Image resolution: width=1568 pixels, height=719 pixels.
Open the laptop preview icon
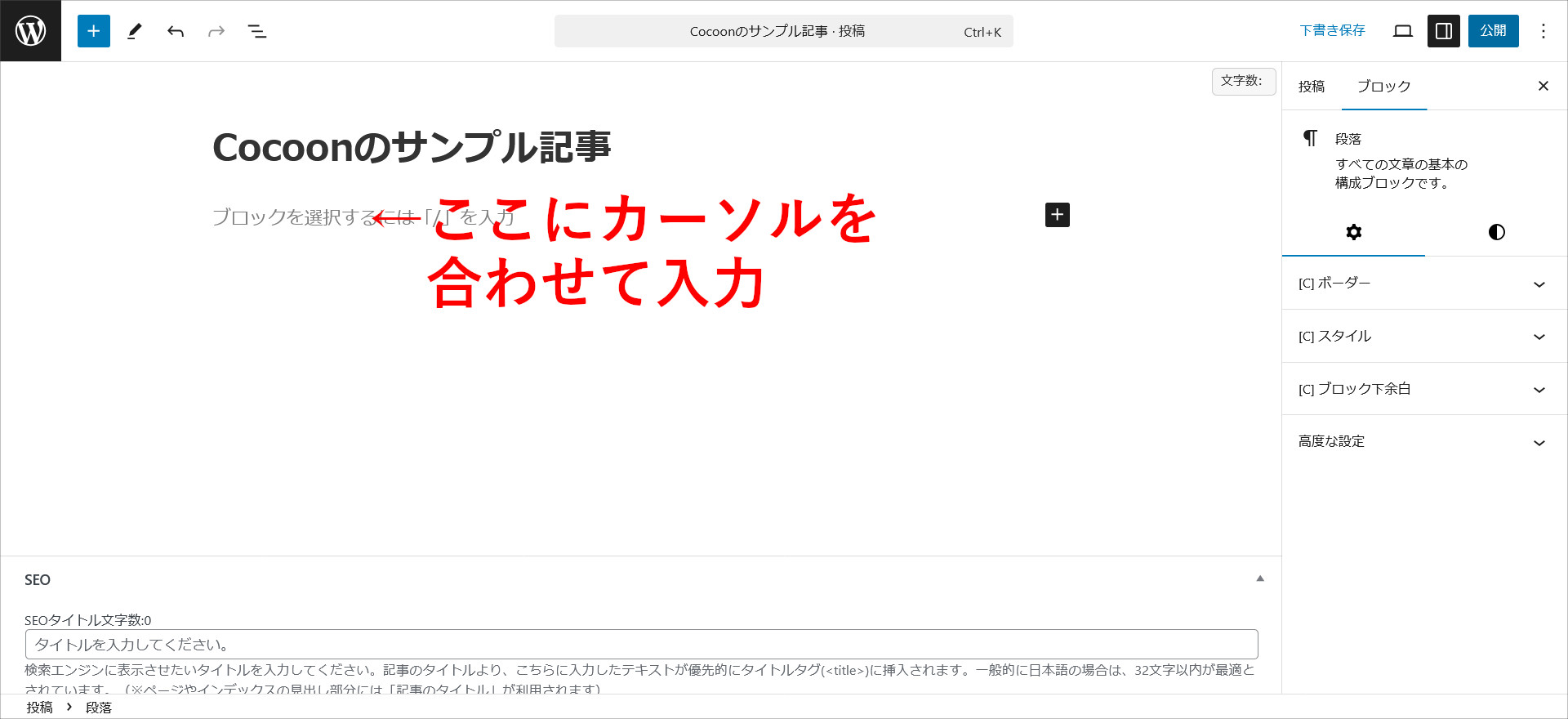click(x=1403, y=31)
